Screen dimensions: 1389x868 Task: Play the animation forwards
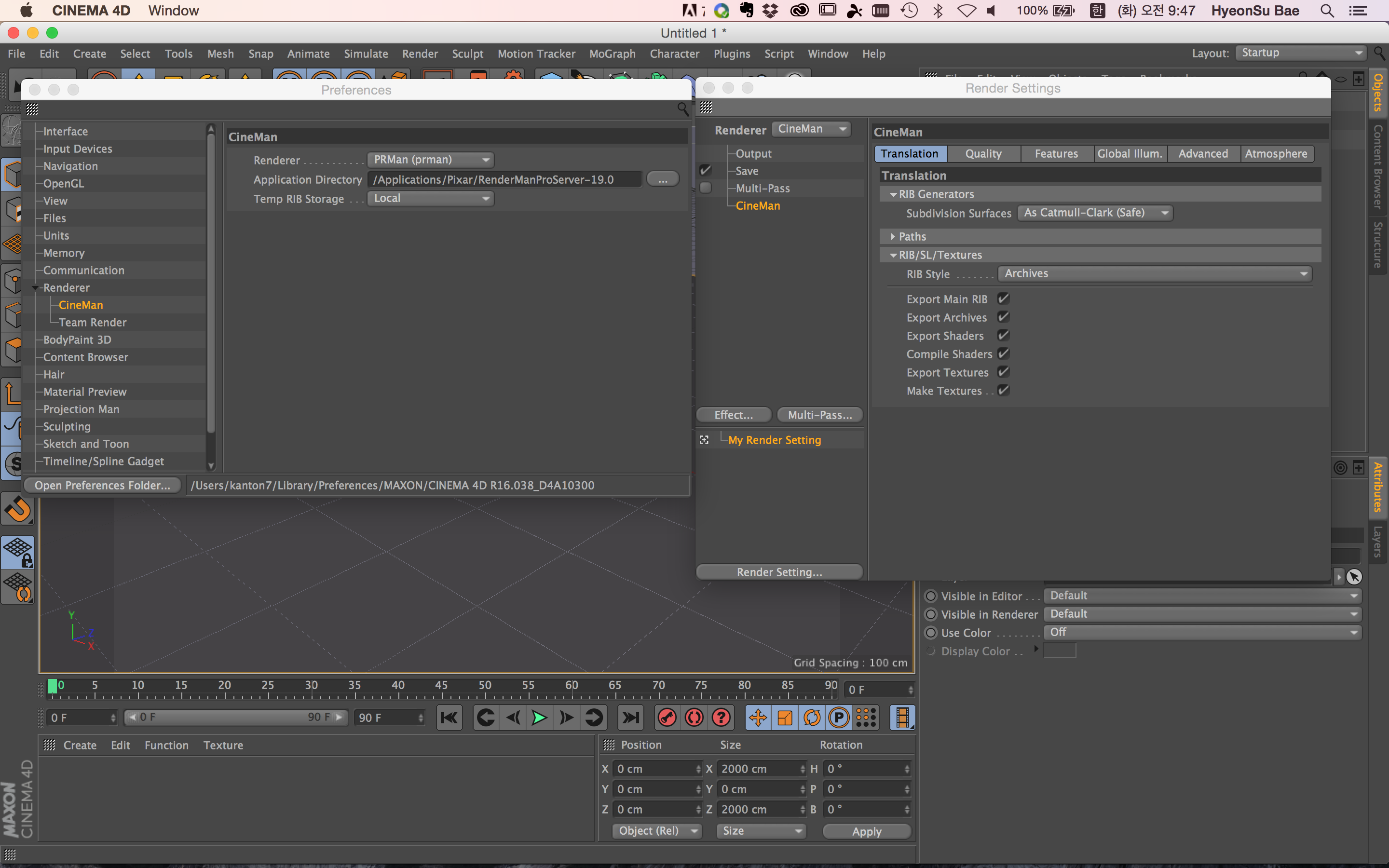tap(540, 718)
